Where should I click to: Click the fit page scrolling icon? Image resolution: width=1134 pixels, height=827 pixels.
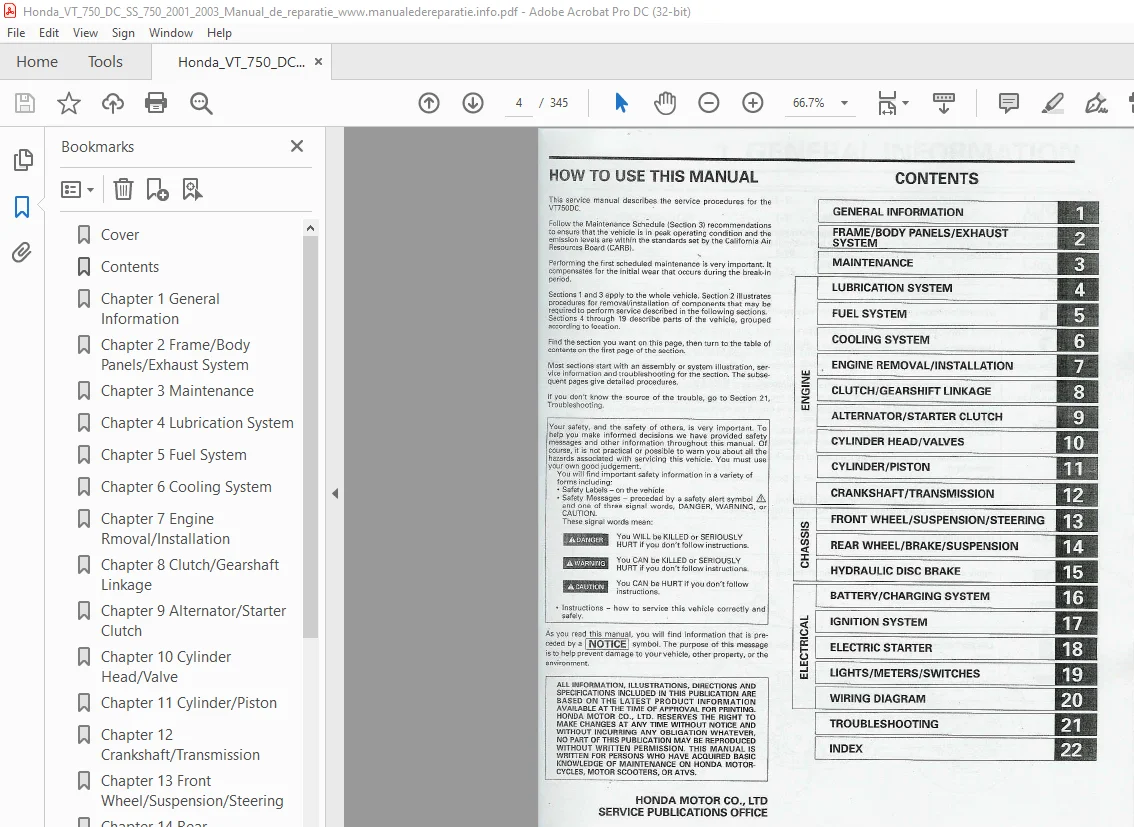[887, 103]
